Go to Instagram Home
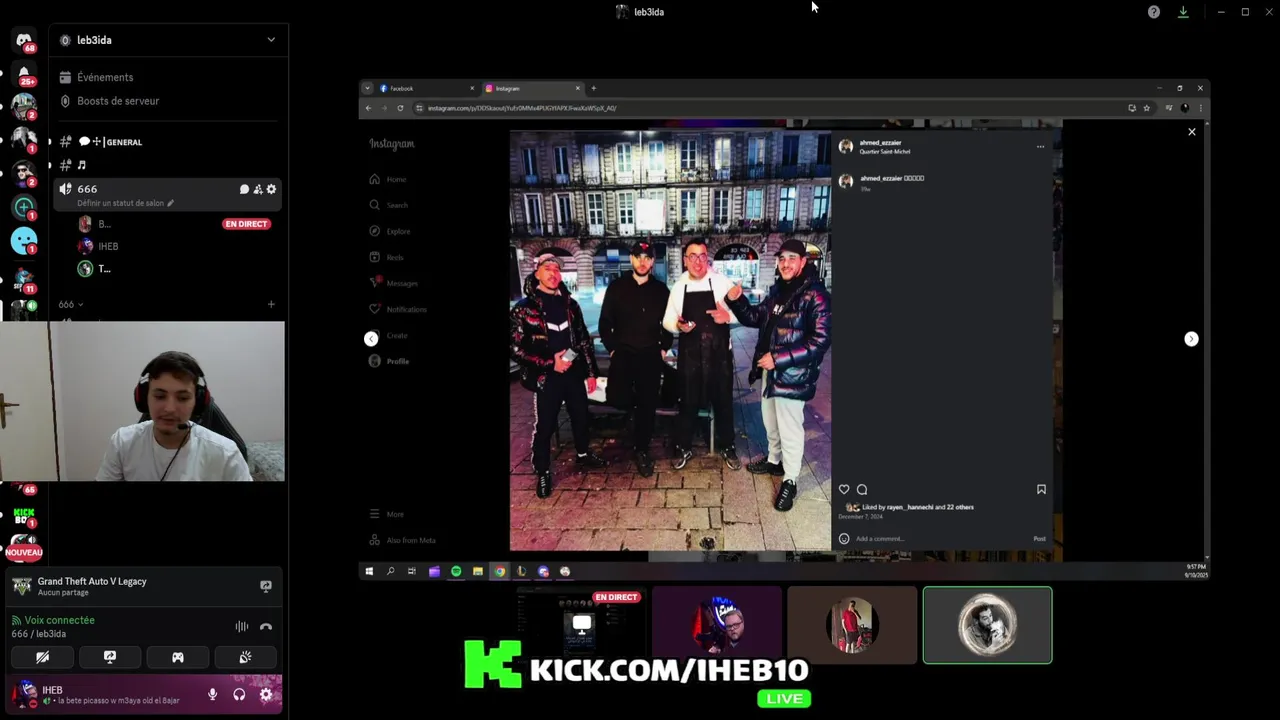Viewport: 1280px width, 720px height. (x=387, y=179)
